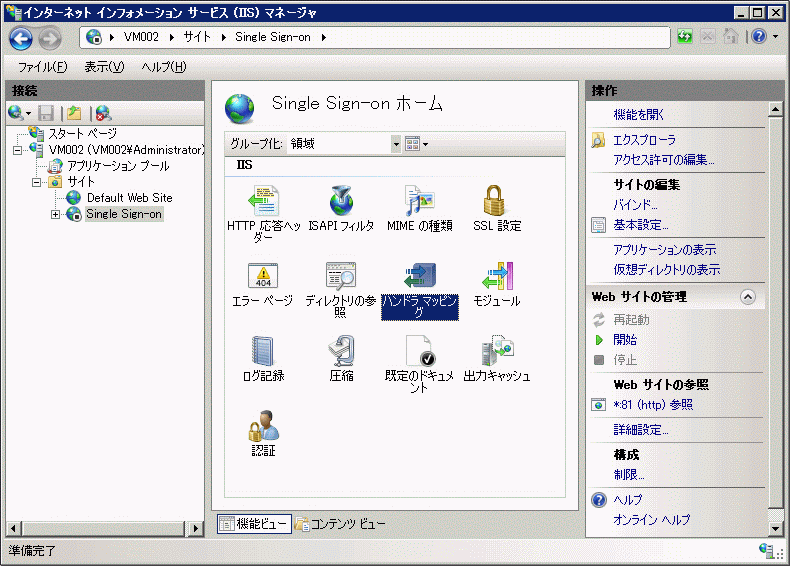
Task: Click 接続 pane scroll right arrow
Action: (195, 528)
